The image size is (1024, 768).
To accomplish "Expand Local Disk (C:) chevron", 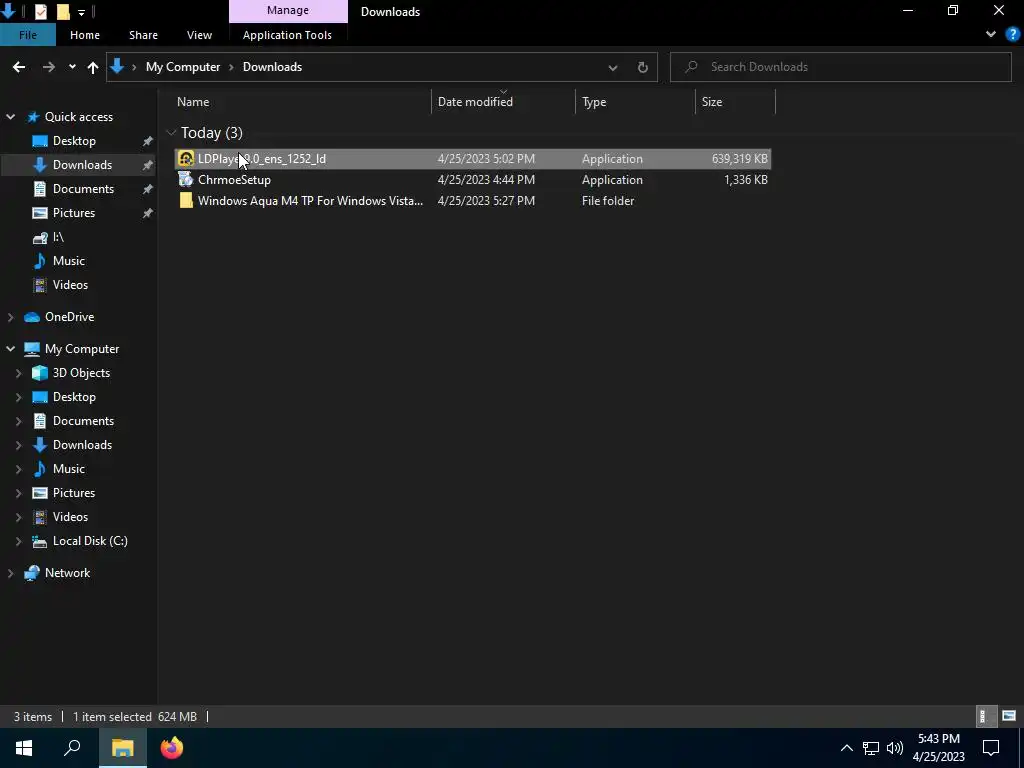I will point(18,541).
